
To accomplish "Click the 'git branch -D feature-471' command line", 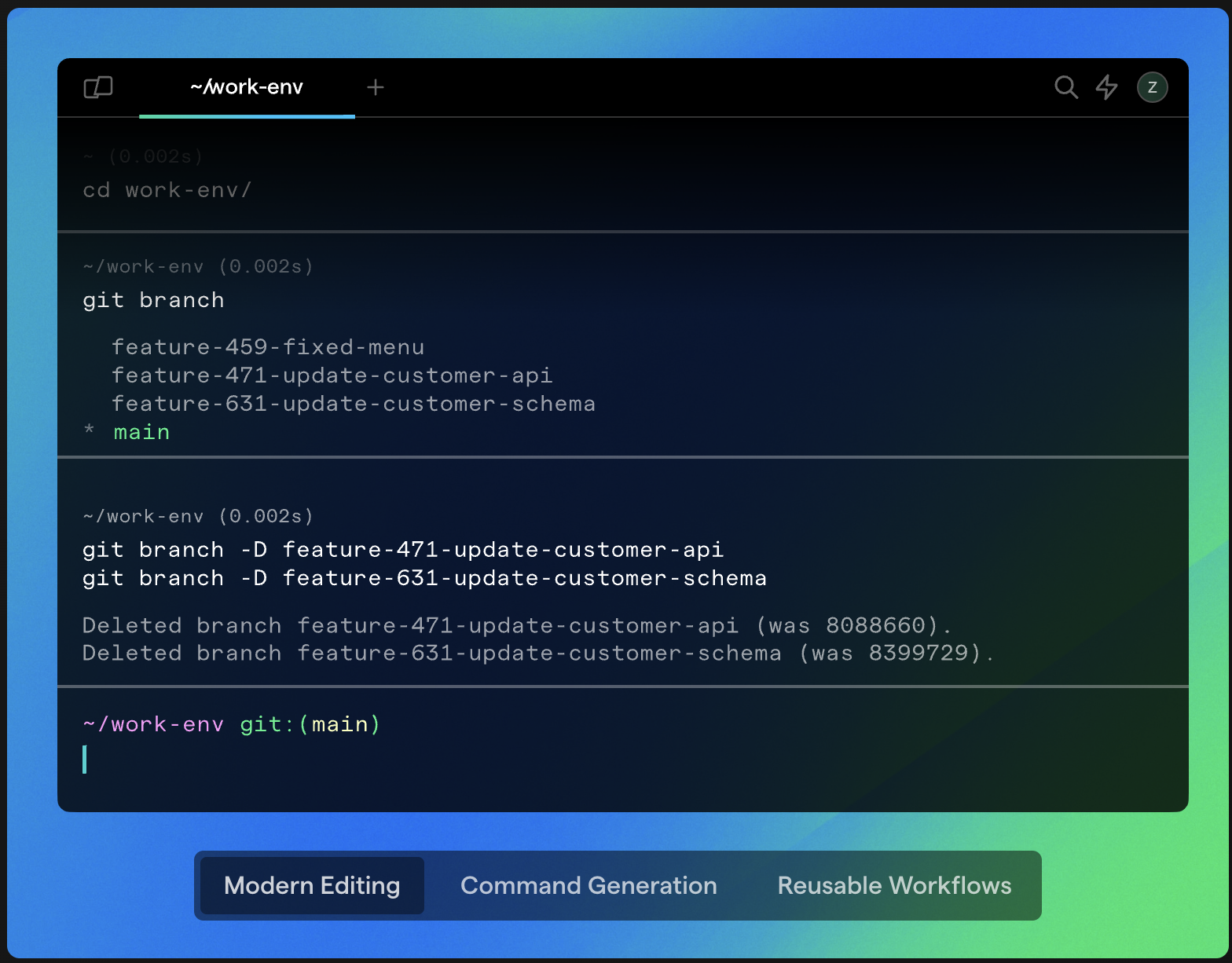I will point(403,550).
